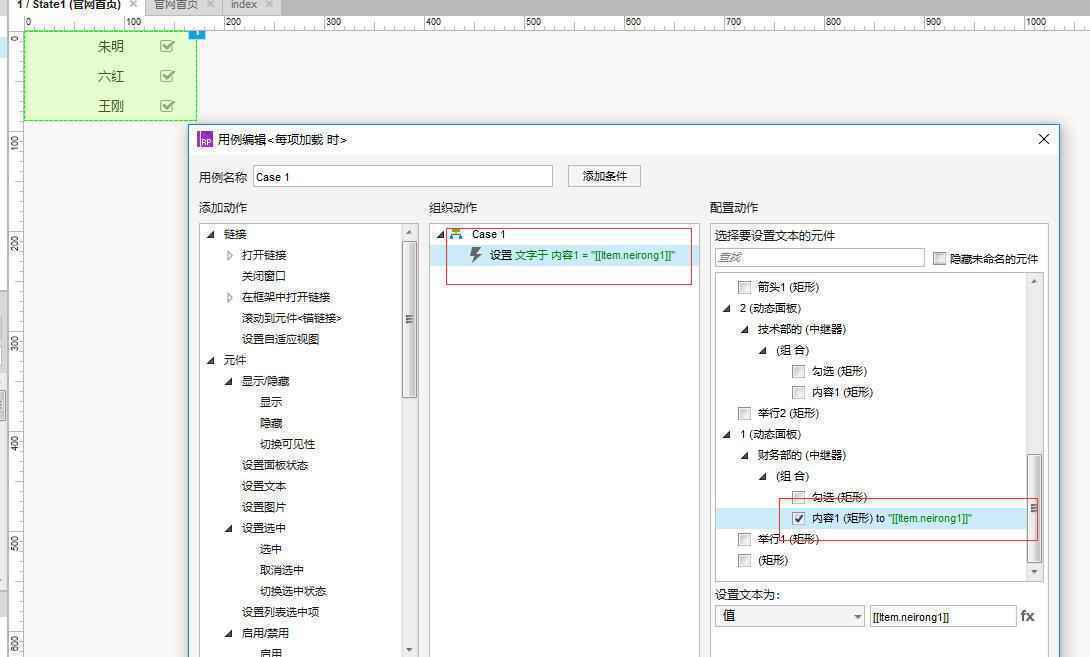The width and height of the screenshot is (1090, 657).
Task: Collapse the 1 (动态面板) node
Action: click(x=726, y=434)
